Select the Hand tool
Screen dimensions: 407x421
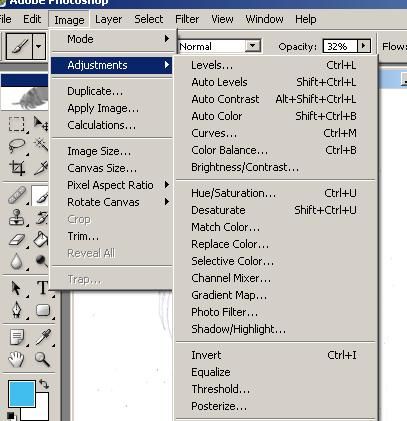click(x=17, y=359)
